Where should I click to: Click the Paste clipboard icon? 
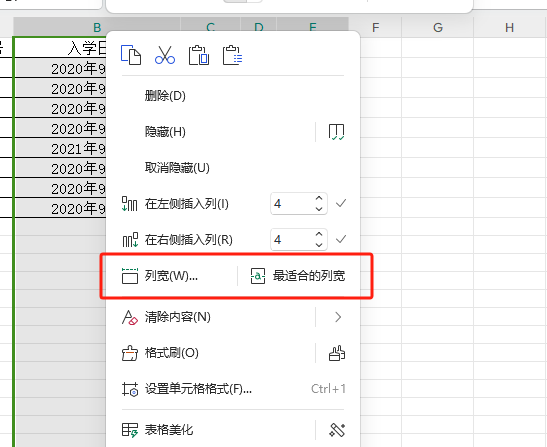tap(198, 55)
